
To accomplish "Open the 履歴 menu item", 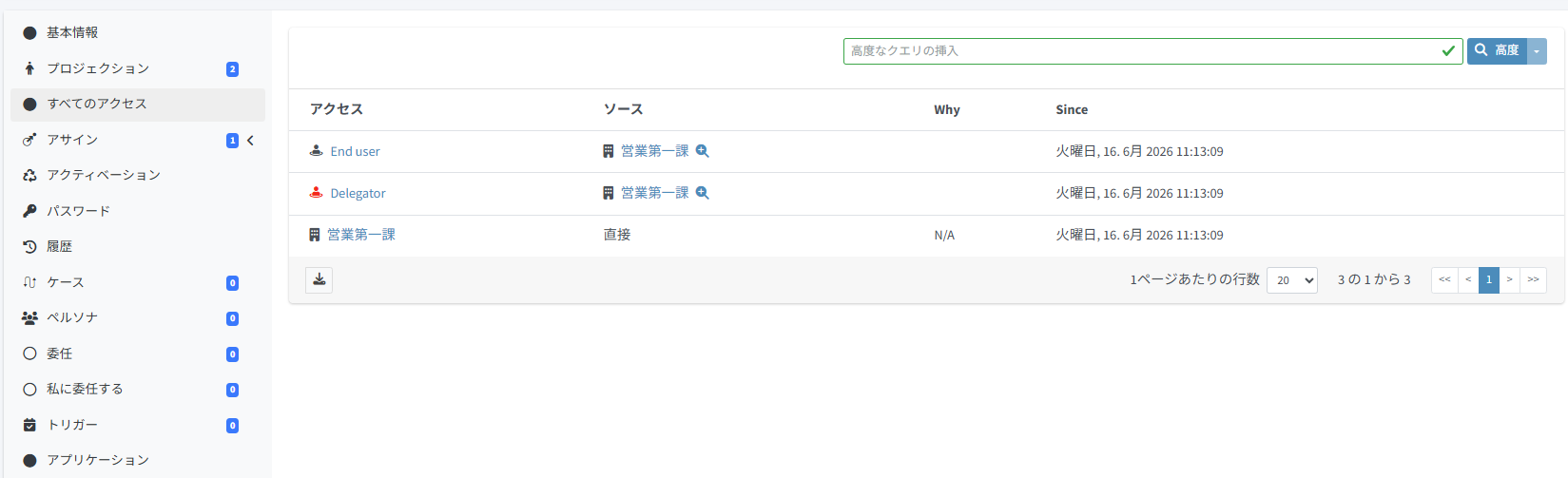I will pyautogui.click(x=138, y=247).
